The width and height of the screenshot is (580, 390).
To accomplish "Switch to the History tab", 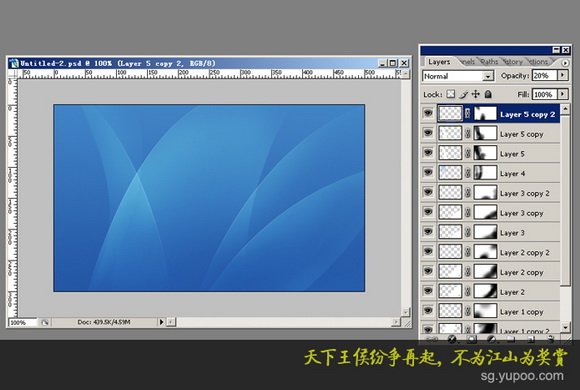I will point(513,62).
